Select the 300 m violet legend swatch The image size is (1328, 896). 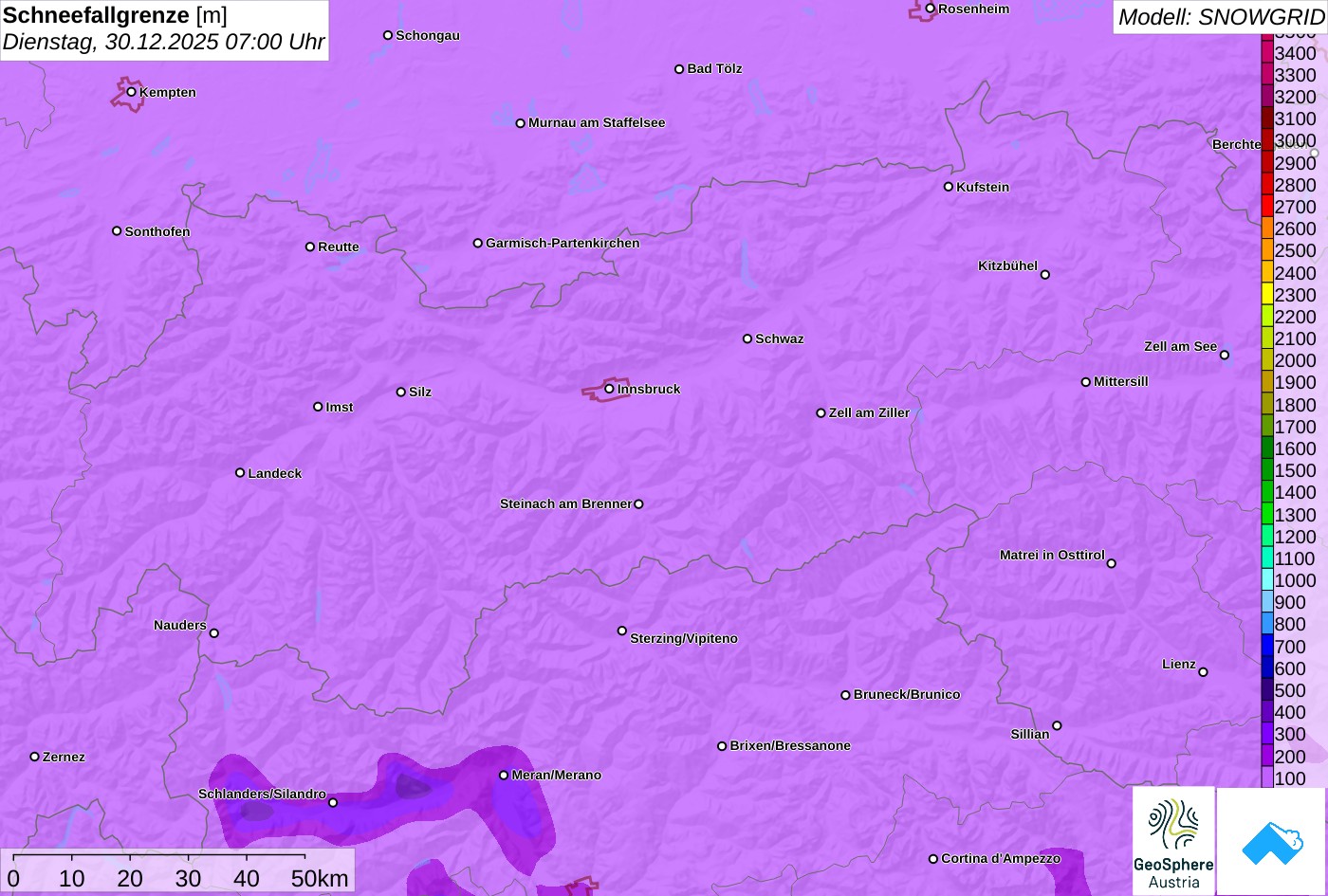click(x=1267, y=734)
